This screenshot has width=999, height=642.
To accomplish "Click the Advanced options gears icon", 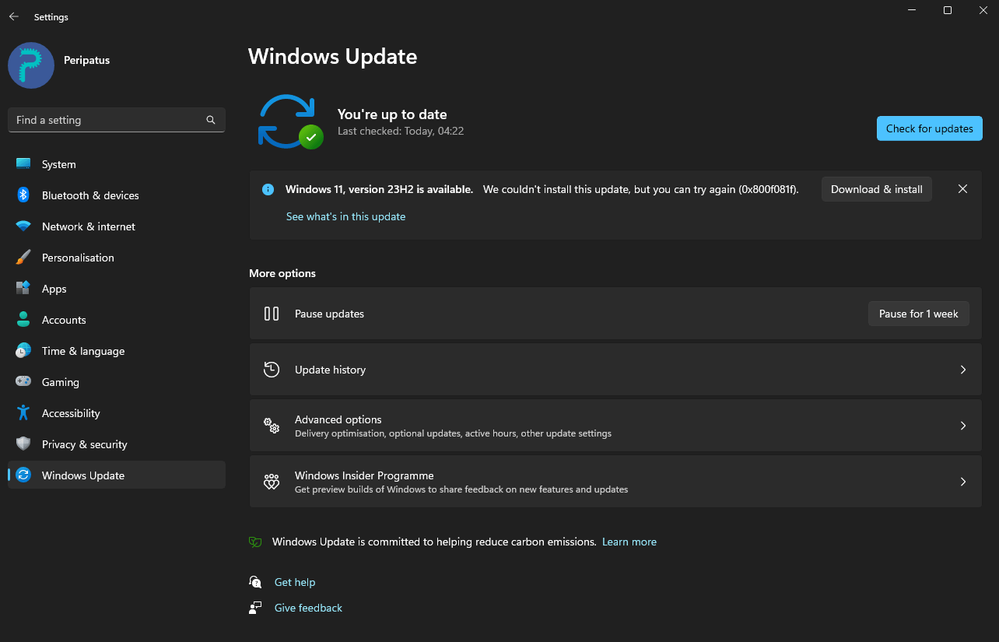I will pyautogui.click(x=271, y=425).
